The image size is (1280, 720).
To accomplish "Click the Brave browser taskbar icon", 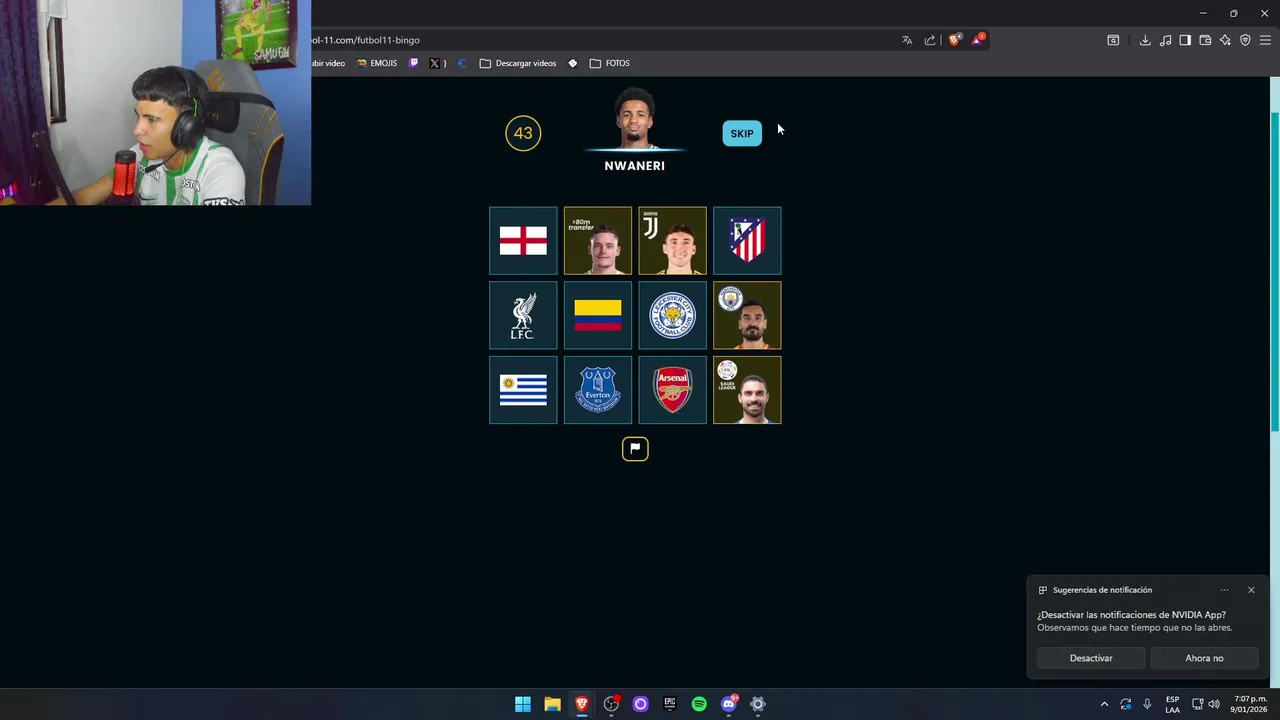I will click(x=581, y=704).
